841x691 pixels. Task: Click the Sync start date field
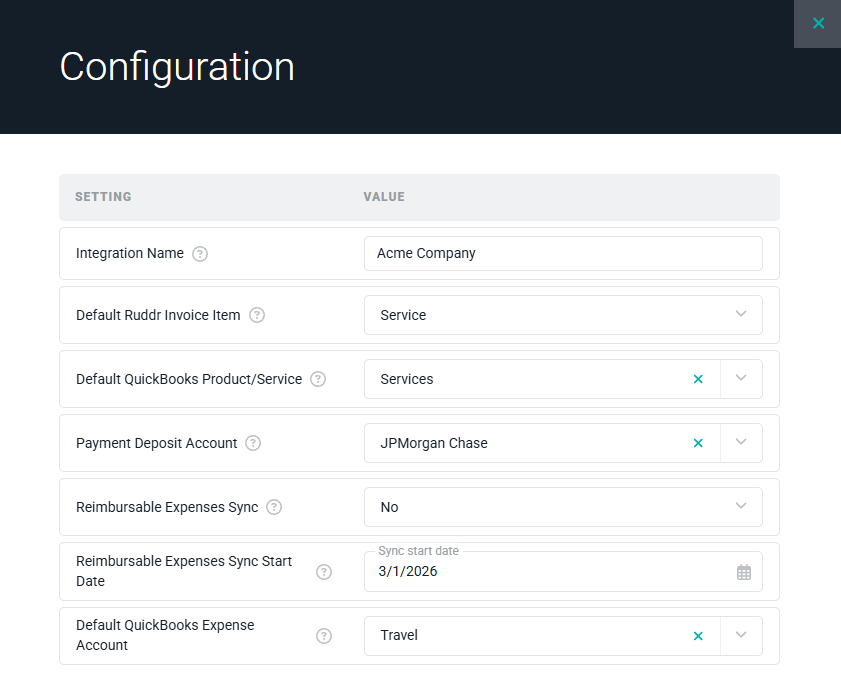(550, 572)
